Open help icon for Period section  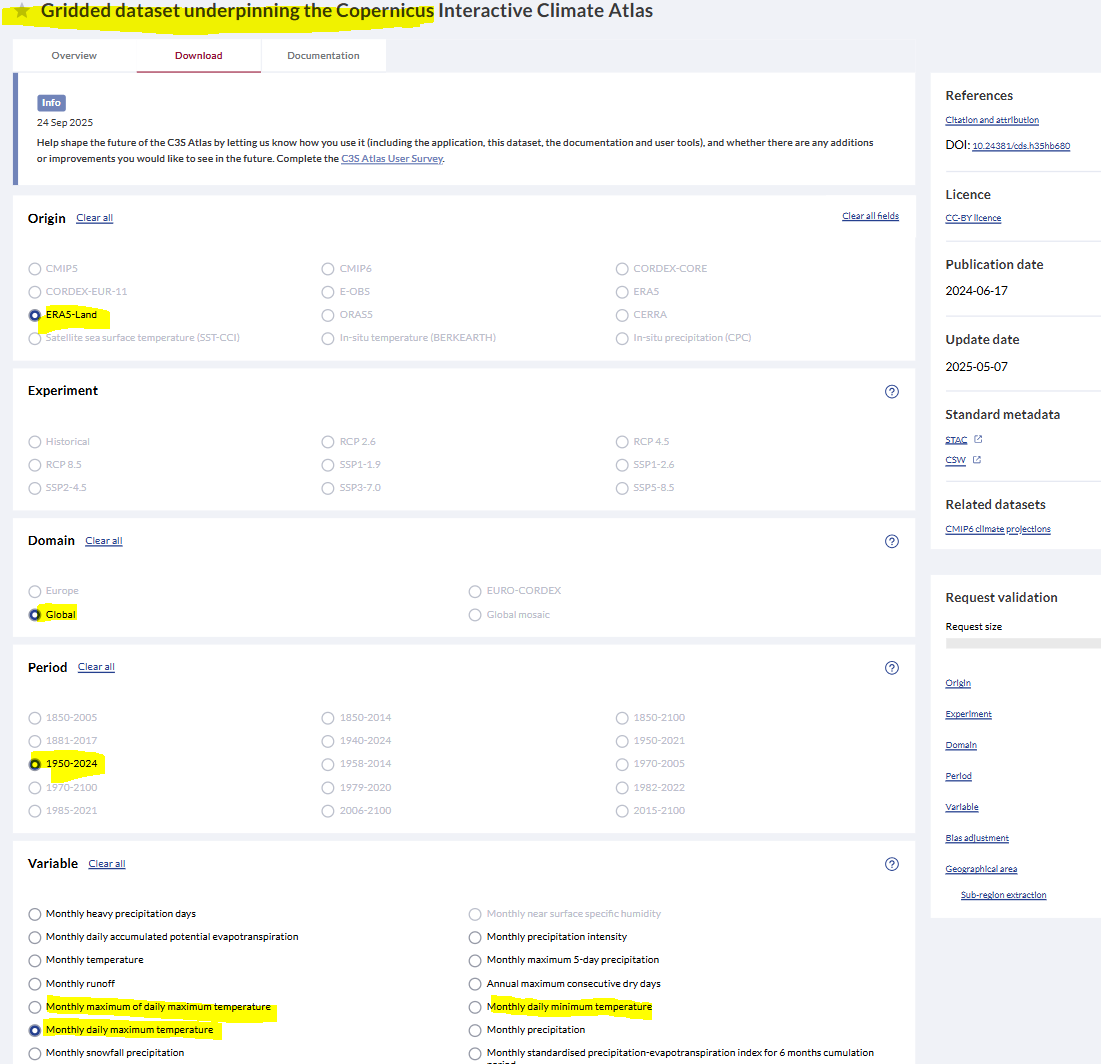(892, 668)
